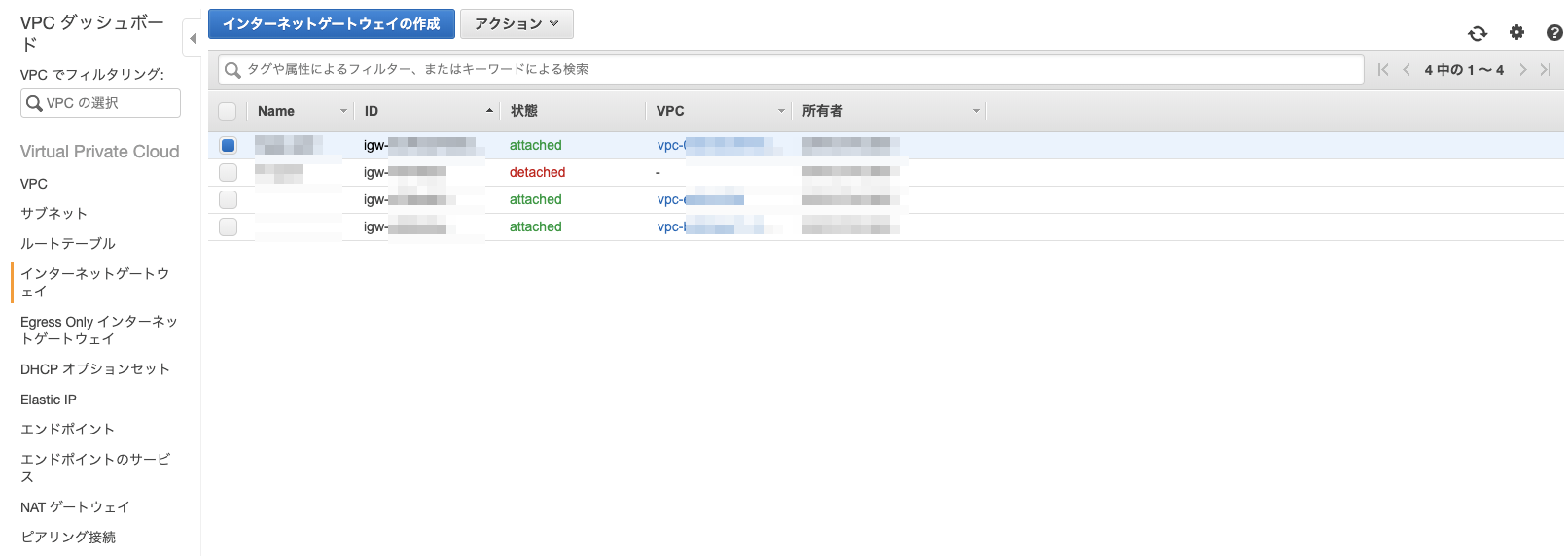The height and width of the screenshot is (556, 1568).
Task: Go to last page of results
Action: (x=1546, y=70)
